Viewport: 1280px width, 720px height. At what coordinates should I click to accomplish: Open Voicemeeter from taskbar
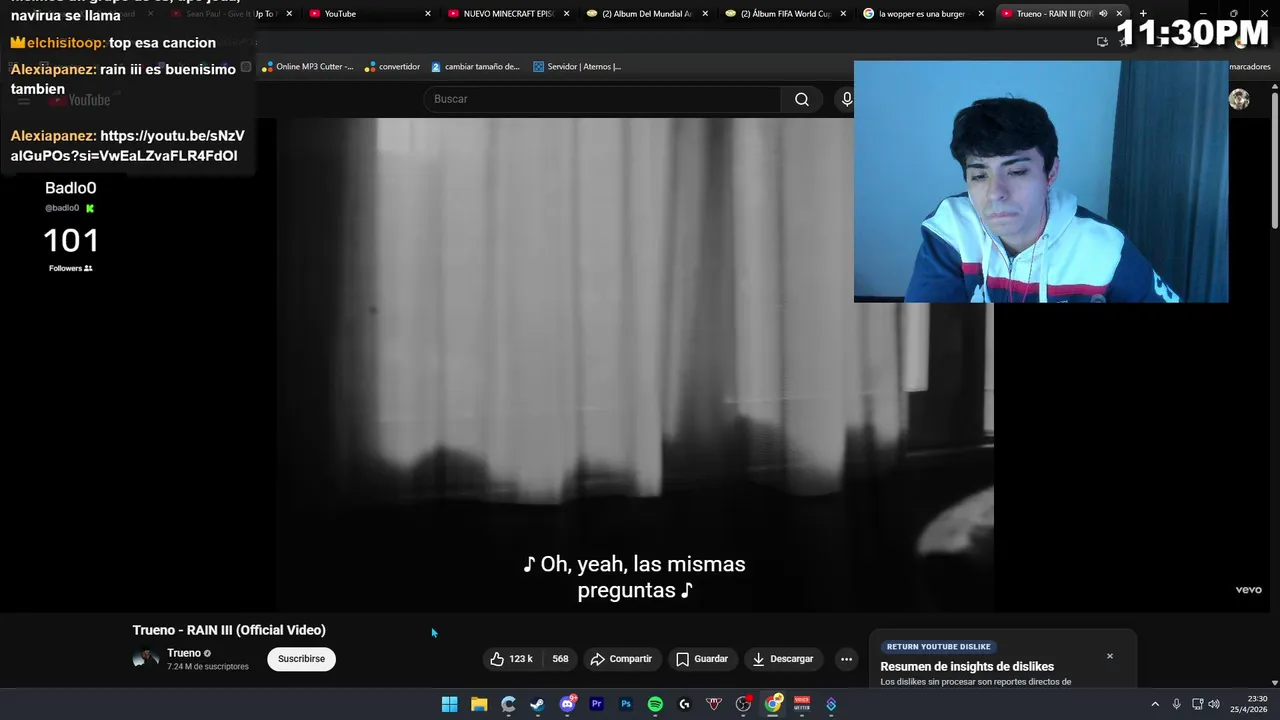[802, 704]
